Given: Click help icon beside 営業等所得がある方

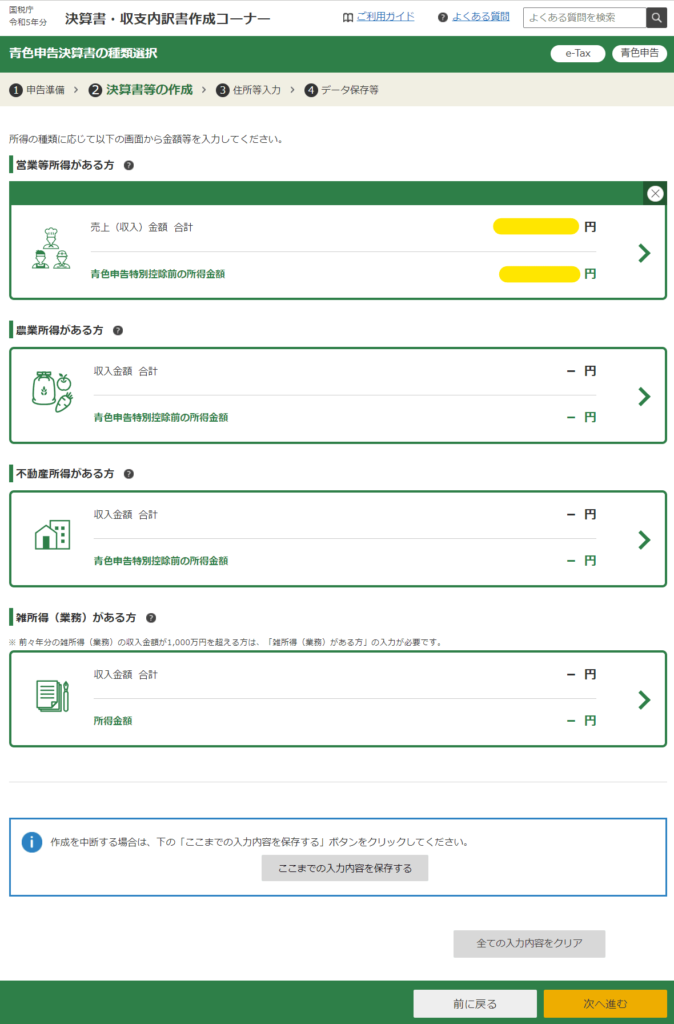Looking at the screenshot, I should coord(129,165).
